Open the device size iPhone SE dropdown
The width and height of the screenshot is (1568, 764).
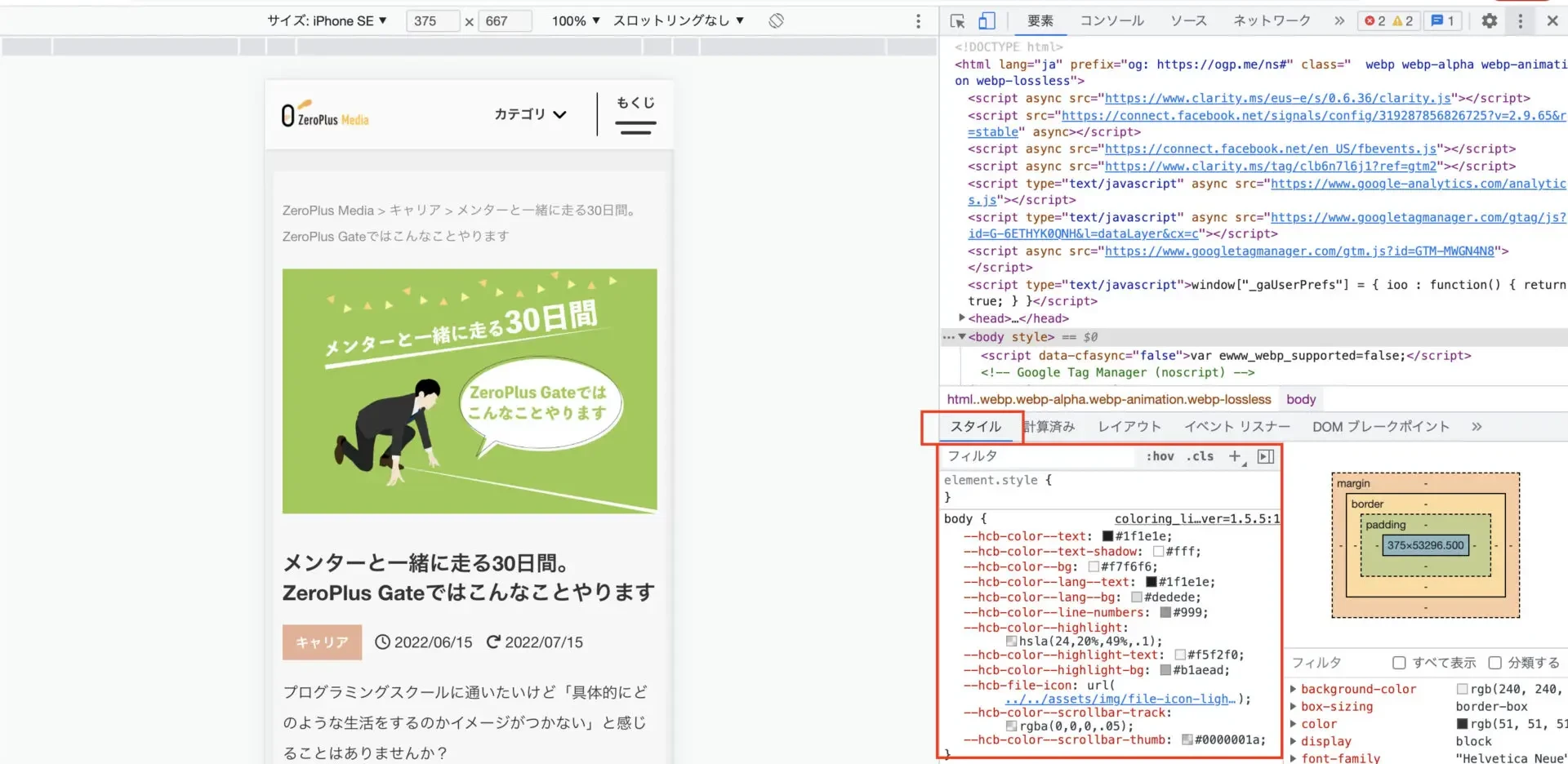click(x=327, y=21)
